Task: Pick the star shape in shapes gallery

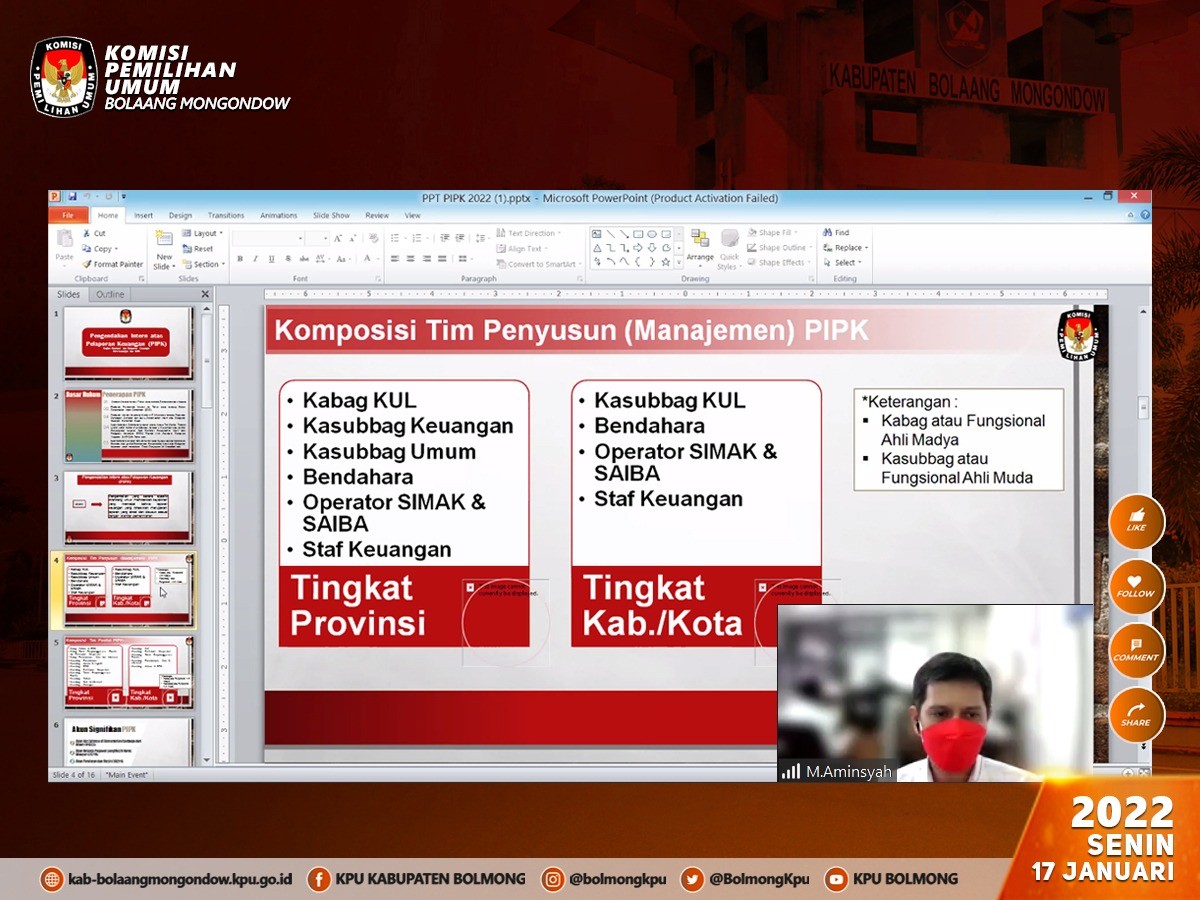Action: pyautogui.click(x=666, y=261)
